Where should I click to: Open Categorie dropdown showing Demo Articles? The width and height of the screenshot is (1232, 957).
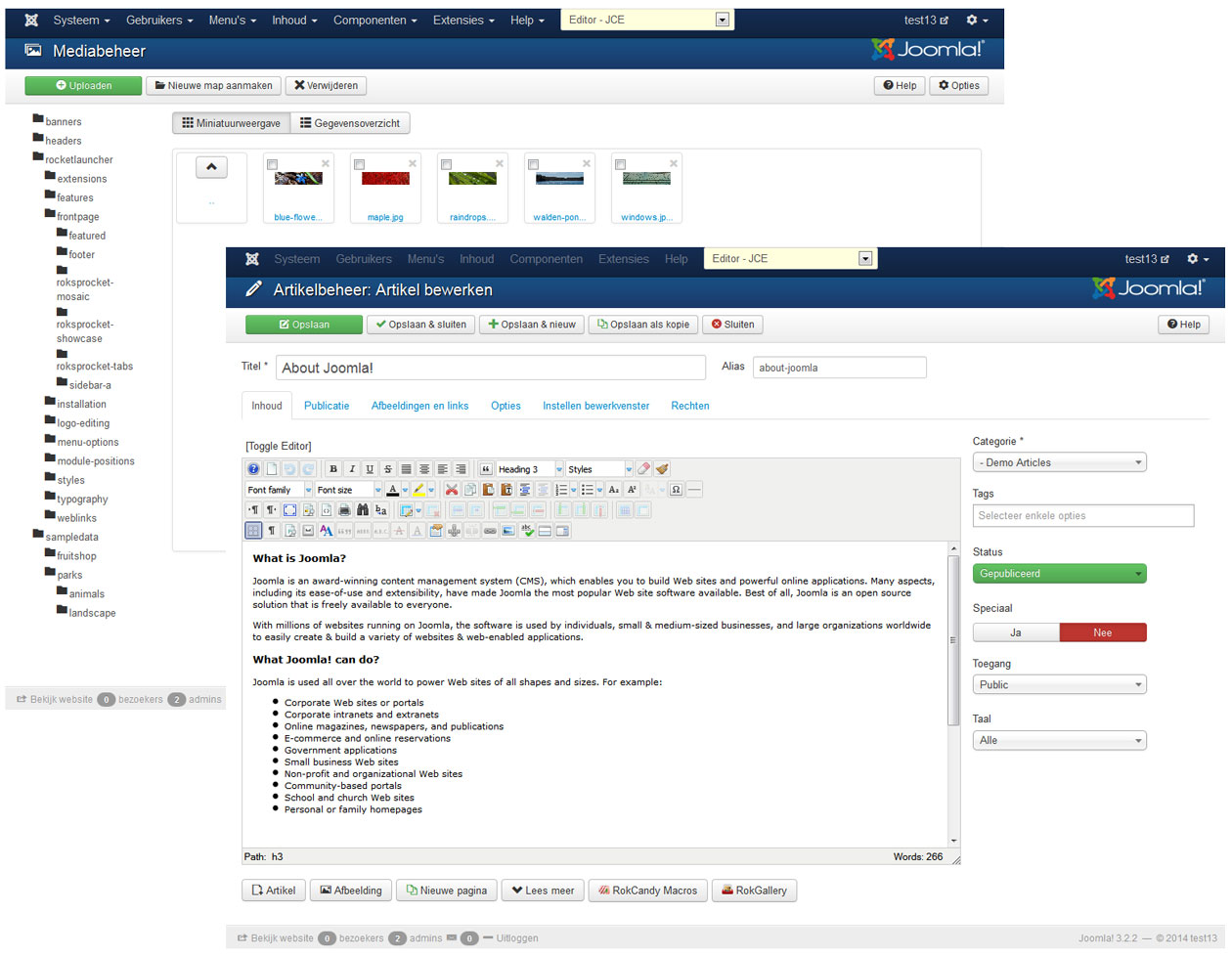(x=1059, y=462)
